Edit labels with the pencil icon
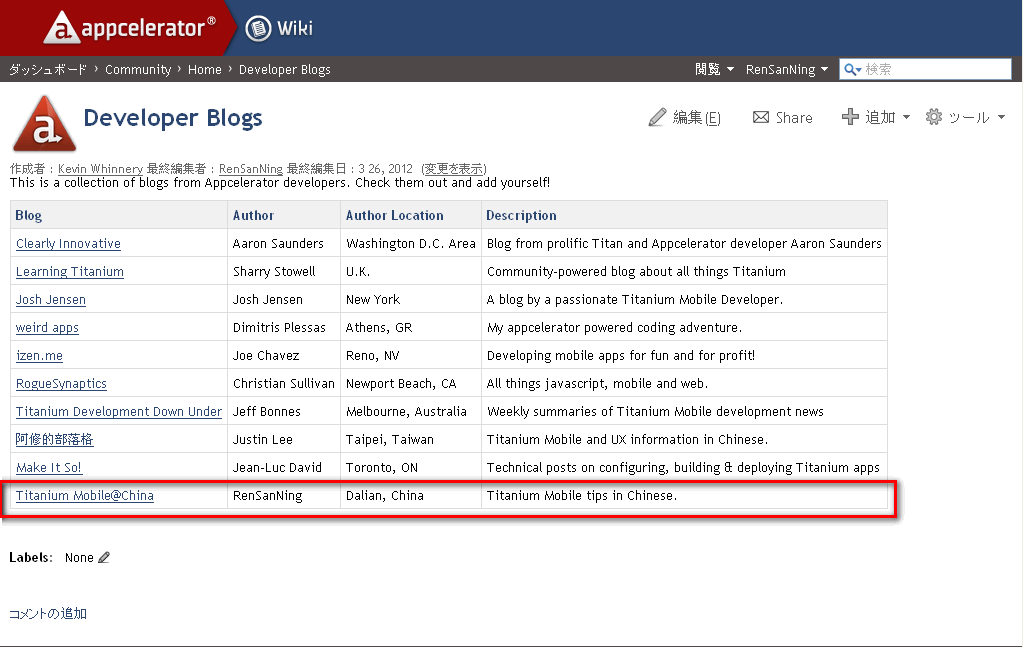Screen dimensions: 1023x647 coord(104,558)
